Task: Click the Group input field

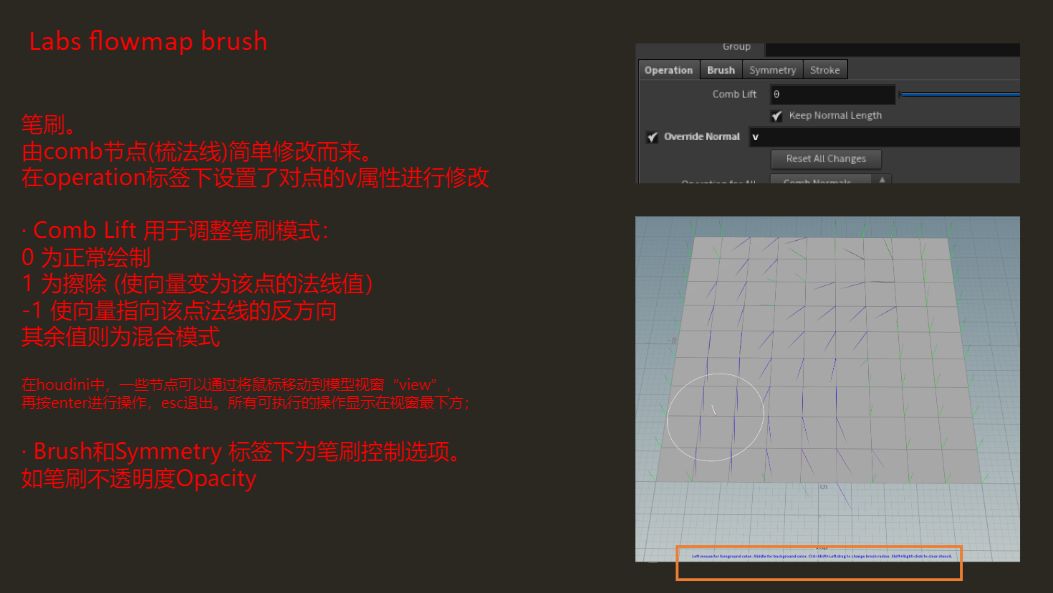Action: [892, 49]
